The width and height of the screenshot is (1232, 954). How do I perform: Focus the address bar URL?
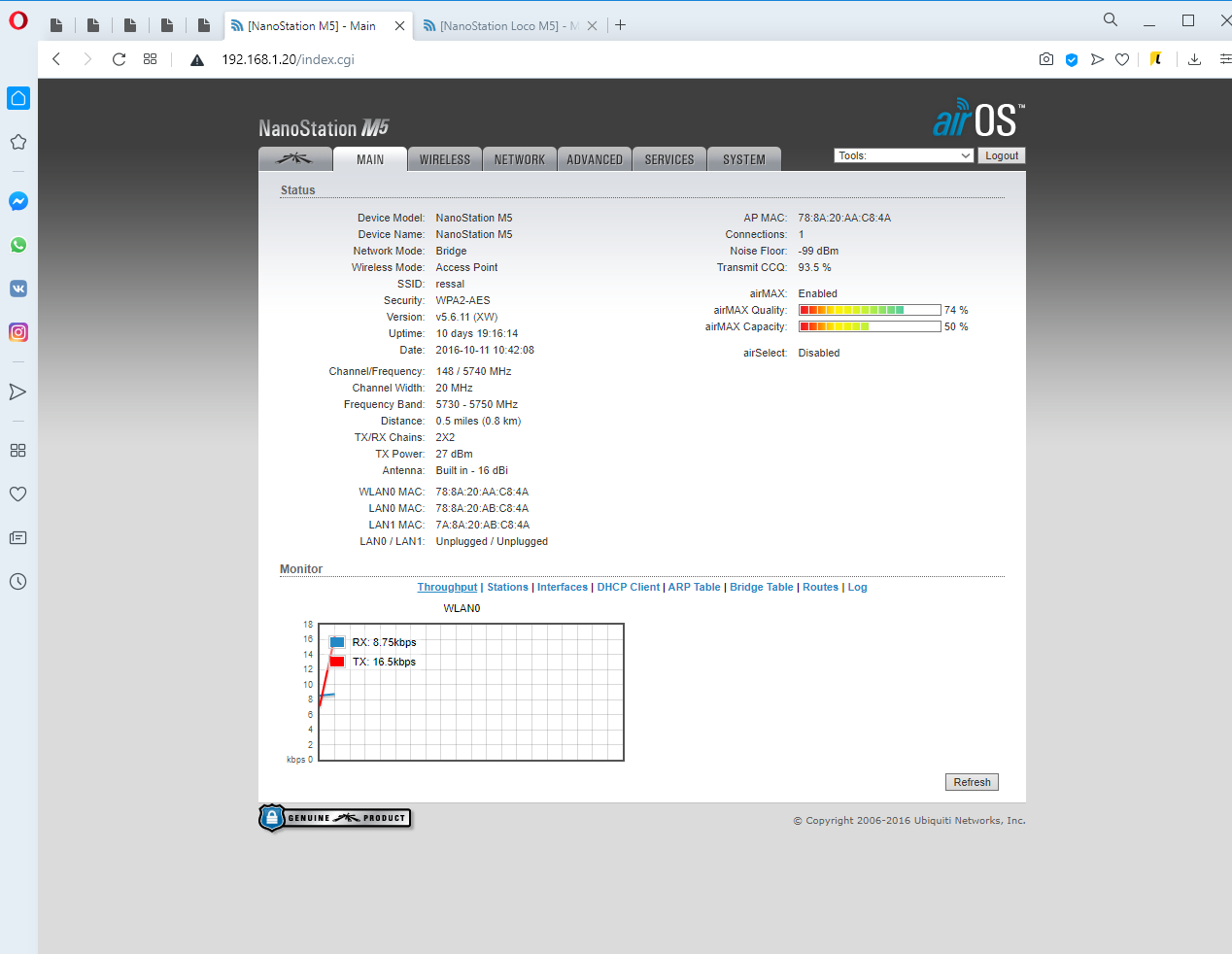(x=288, y=59)
